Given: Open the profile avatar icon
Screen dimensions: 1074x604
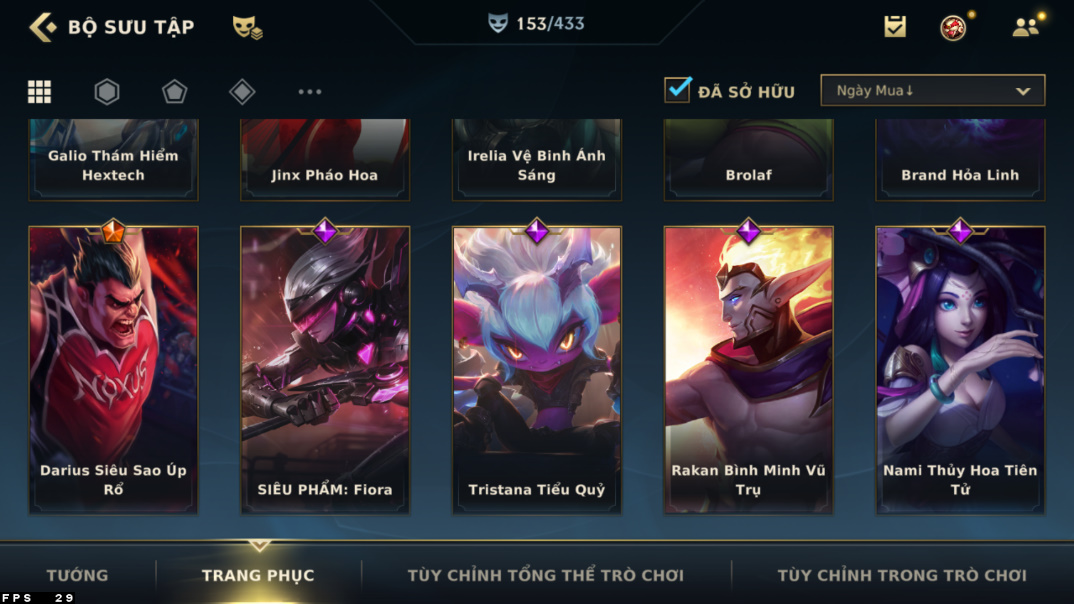Looking at the screenshot, I should pos(953,27).
